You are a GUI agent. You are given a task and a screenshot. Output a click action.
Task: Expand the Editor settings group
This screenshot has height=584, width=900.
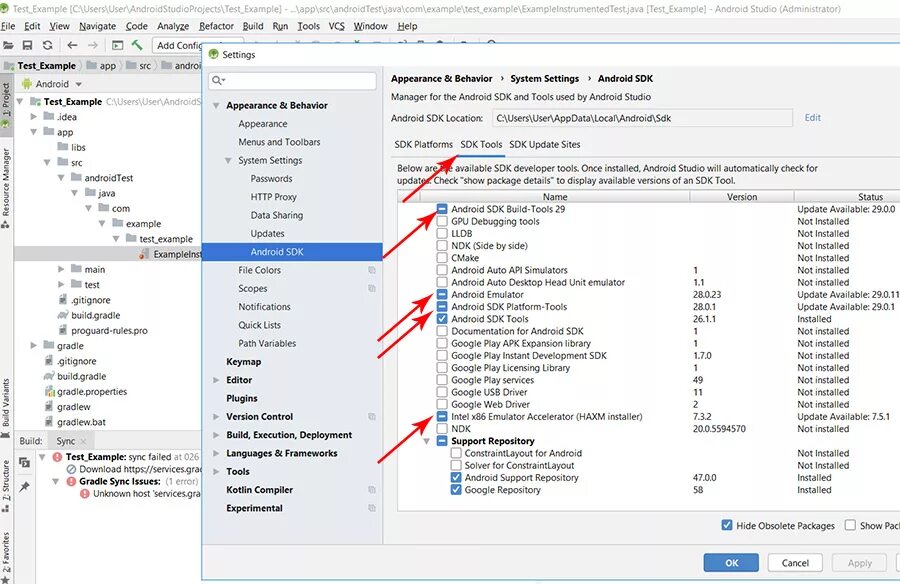click(x=216, y=380)
